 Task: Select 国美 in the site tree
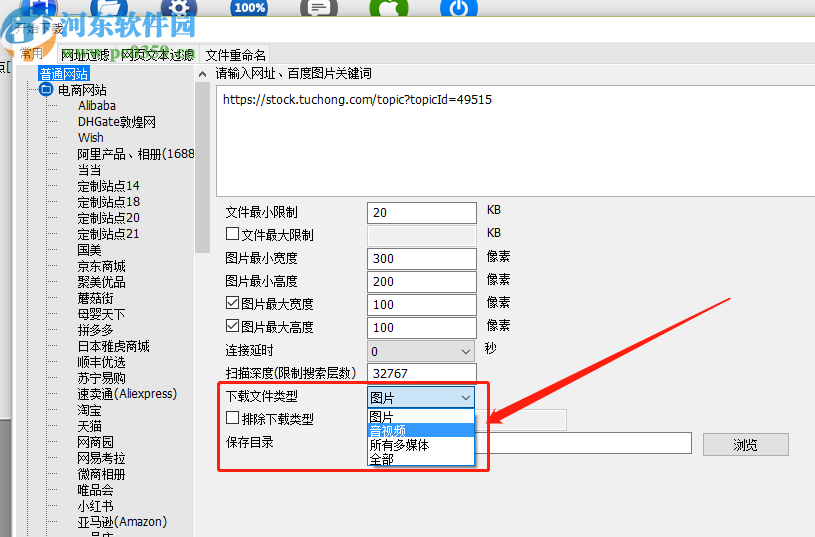(89, 250)
